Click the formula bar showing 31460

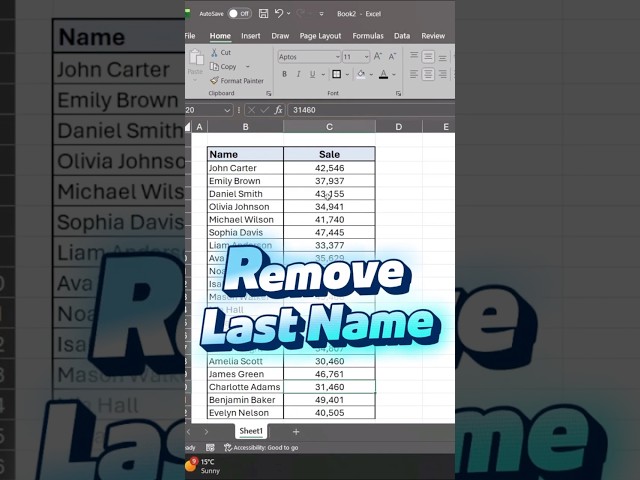pos(371,110)
